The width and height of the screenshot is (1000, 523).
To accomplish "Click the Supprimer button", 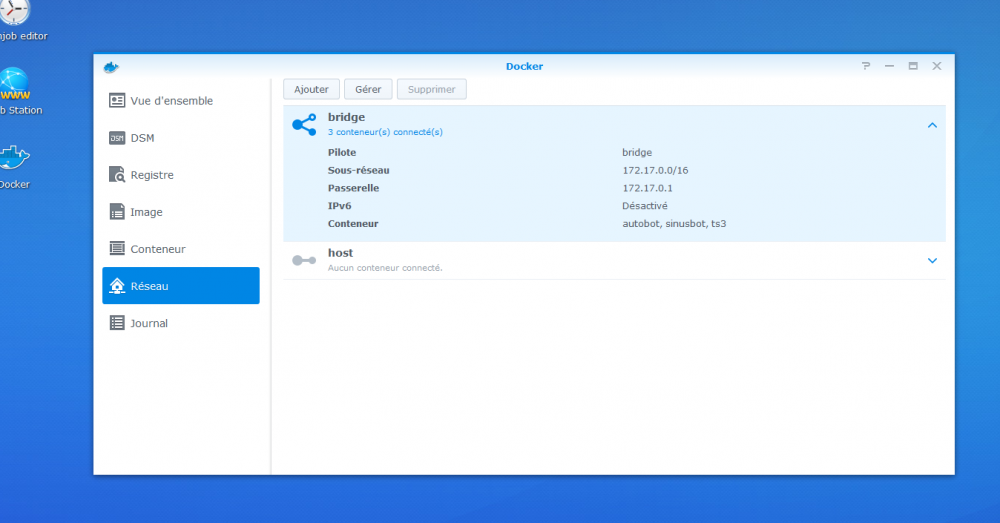I will (x=432, y=89).
